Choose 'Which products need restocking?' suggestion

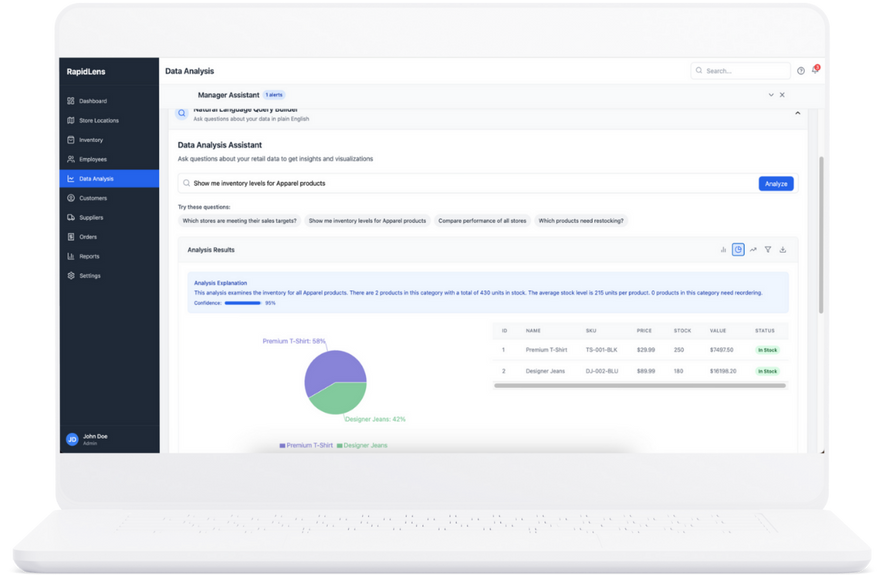pos(581,221)
